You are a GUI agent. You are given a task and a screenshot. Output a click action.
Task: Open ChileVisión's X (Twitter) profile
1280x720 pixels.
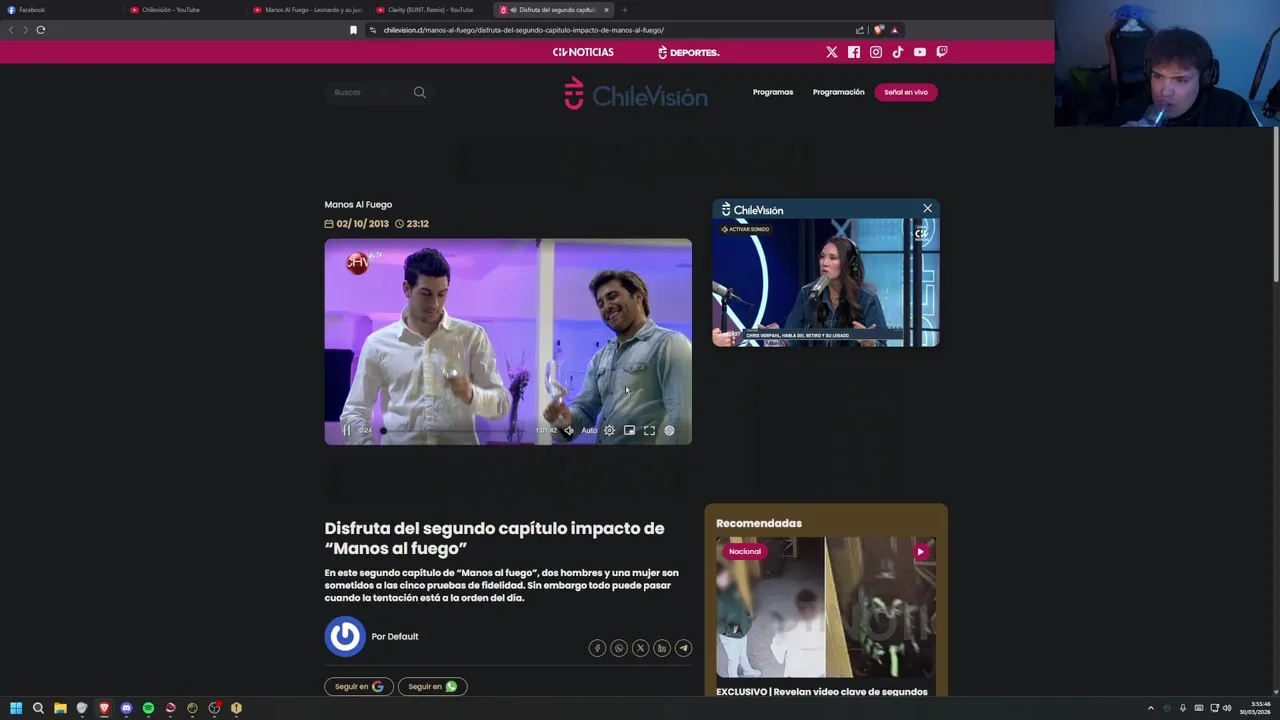pos(832,52)
